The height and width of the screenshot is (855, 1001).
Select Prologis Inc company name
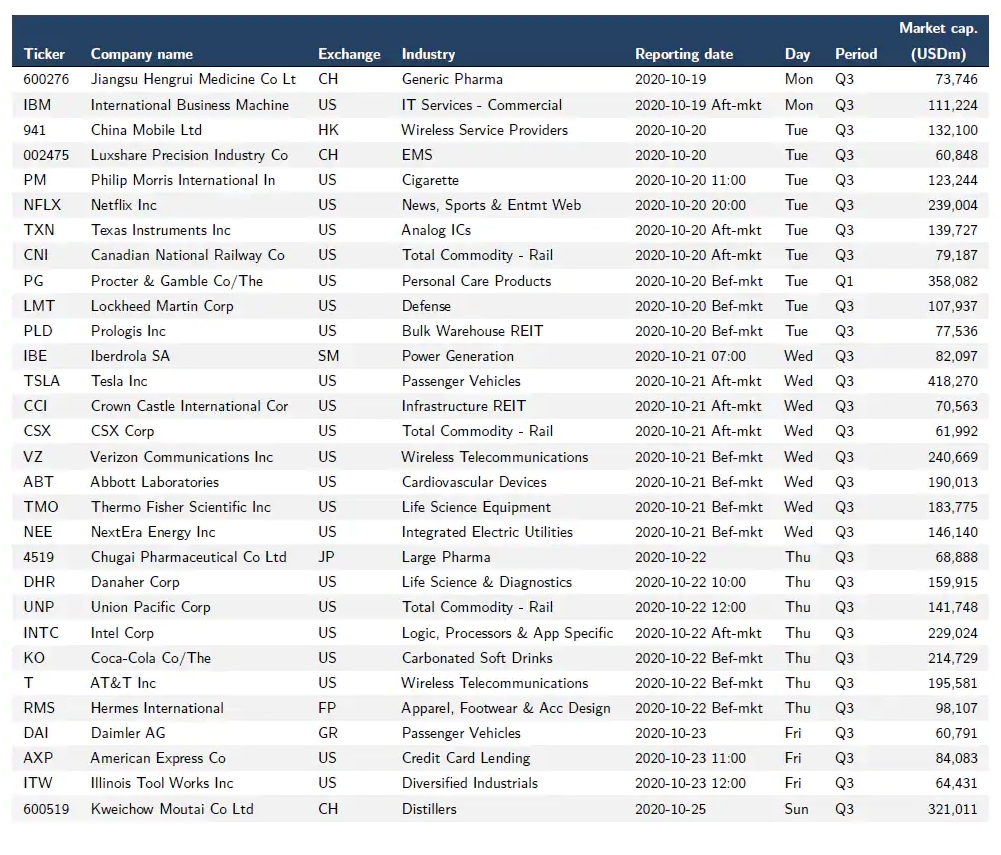coord(128,331)
